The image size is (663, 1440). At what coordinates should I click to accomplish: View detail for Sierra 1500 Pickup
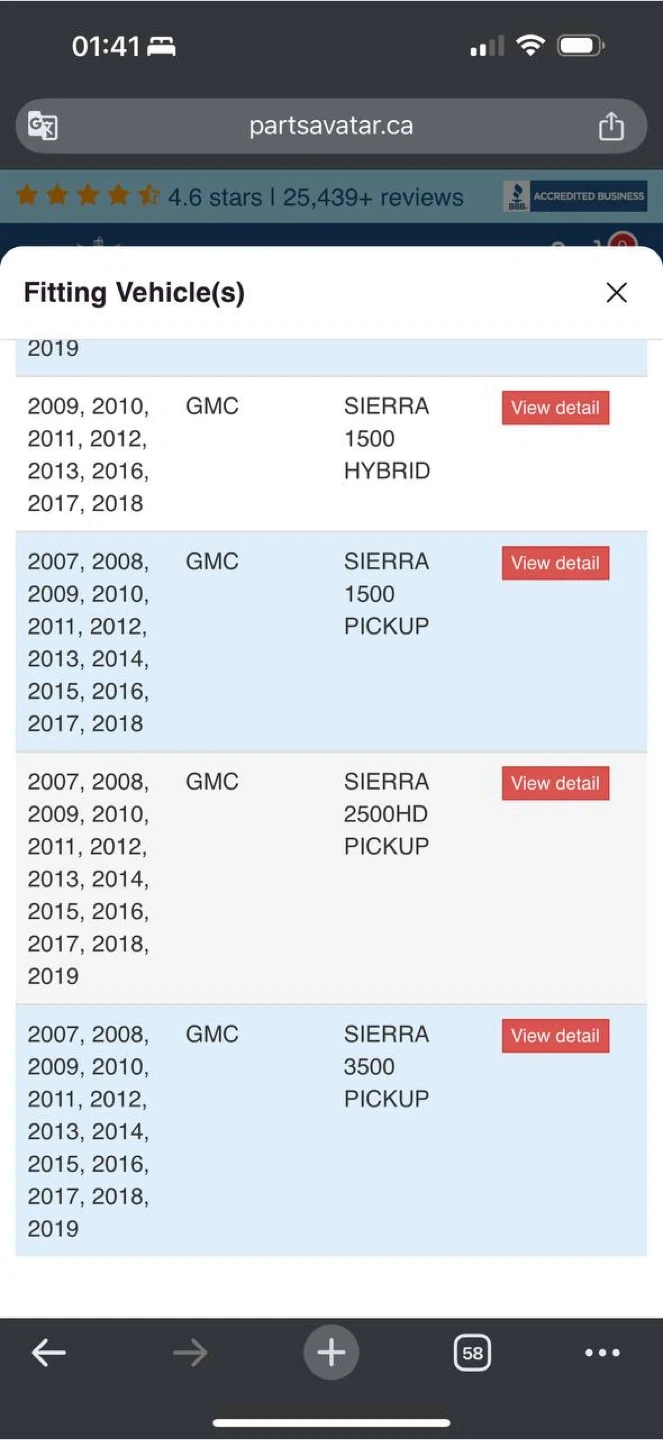(x=555, y=563)
